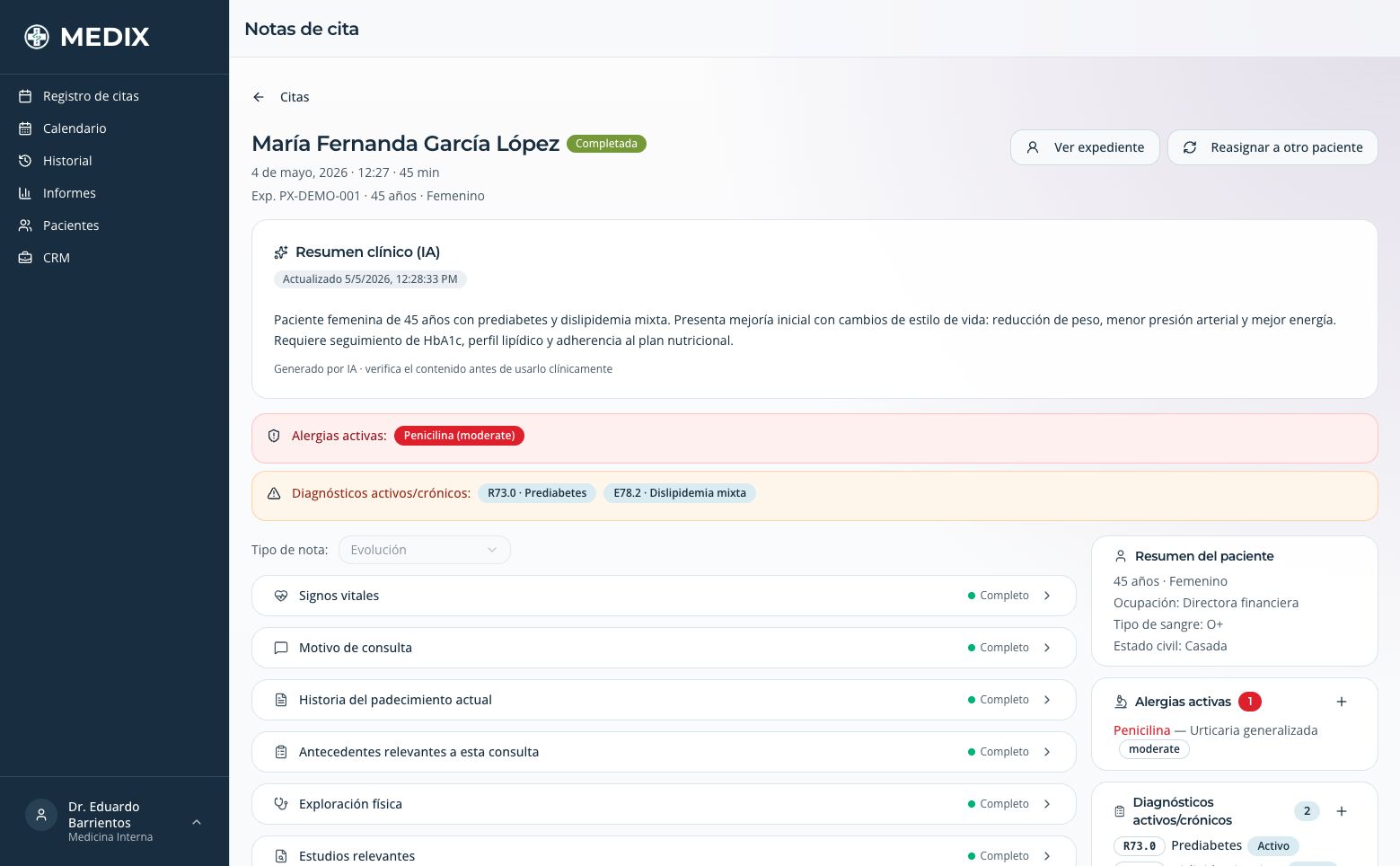
Task: Expand the Signos vitales section
Action: [x=664, y=596]
